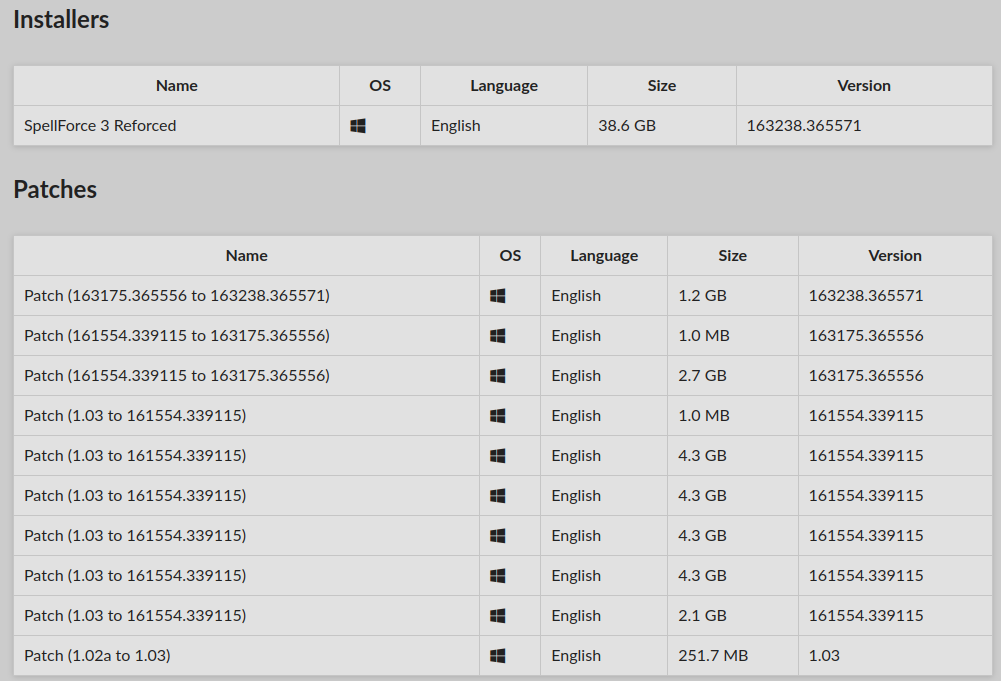
Task: Click Size column header in Patches table
Action: [x=732, y=255]
